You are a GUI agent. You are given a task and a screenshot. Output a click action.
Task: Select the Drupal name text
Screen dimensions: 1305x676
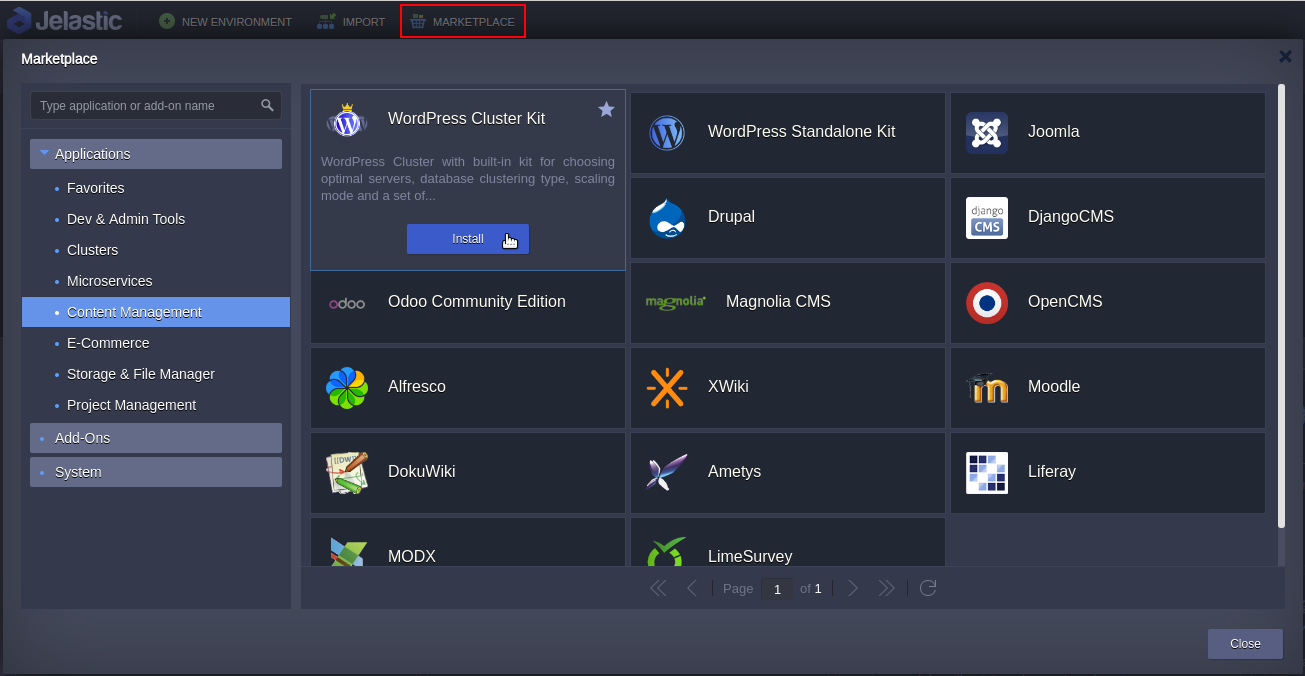[x=731, y=217]
